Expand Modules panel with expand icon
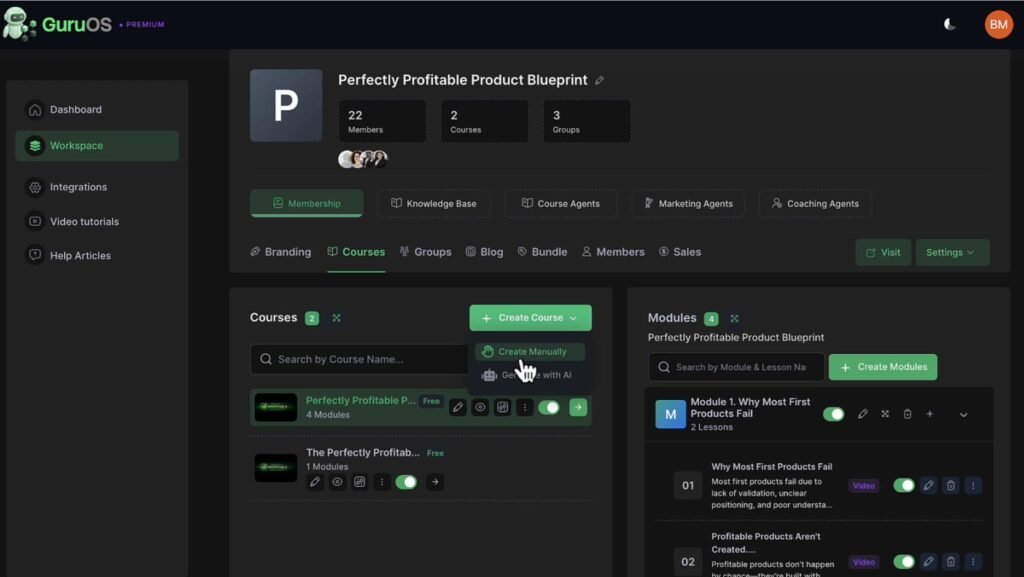This screenshot has width=1024, height=577. (734, 319)
